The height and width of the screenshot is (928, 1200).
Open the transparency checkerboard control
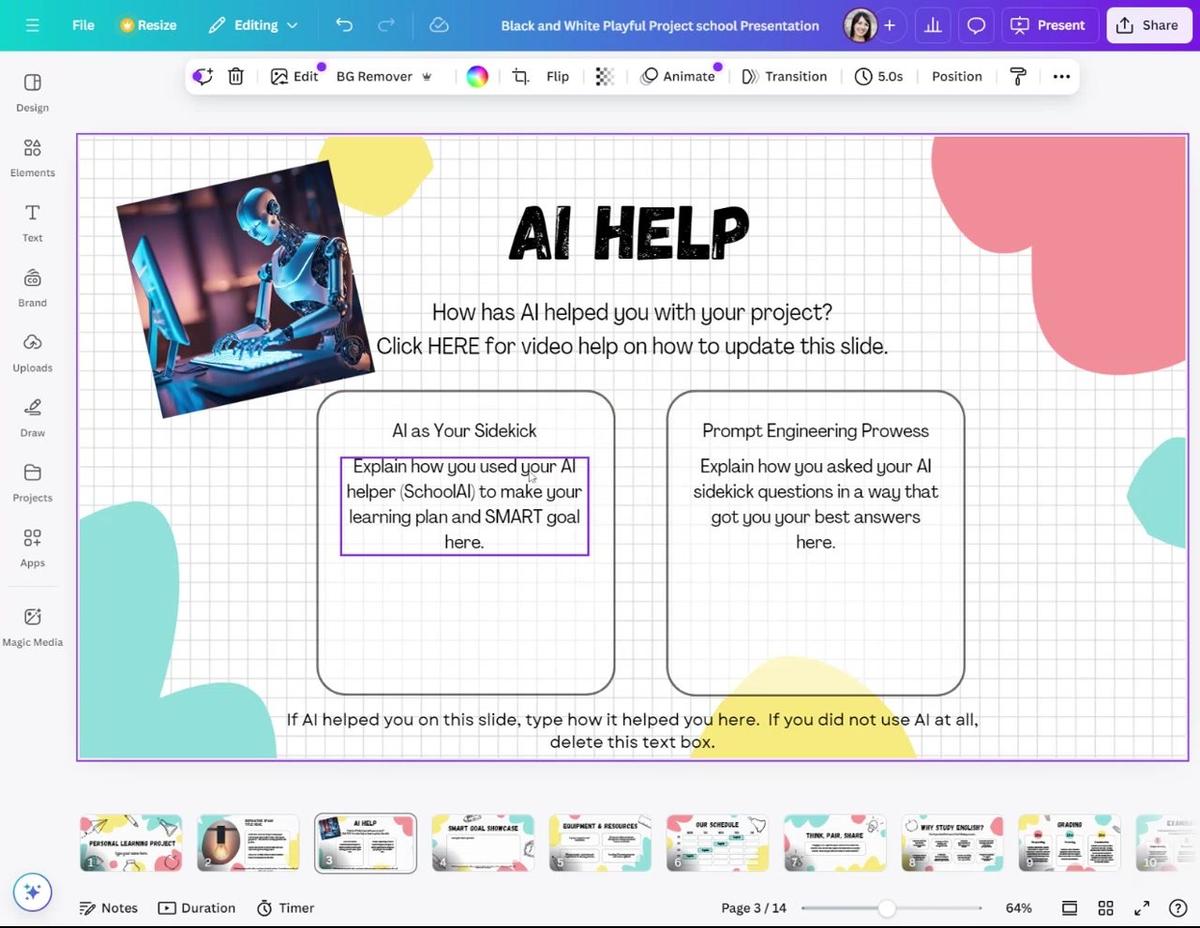click(x=604, y=76)
